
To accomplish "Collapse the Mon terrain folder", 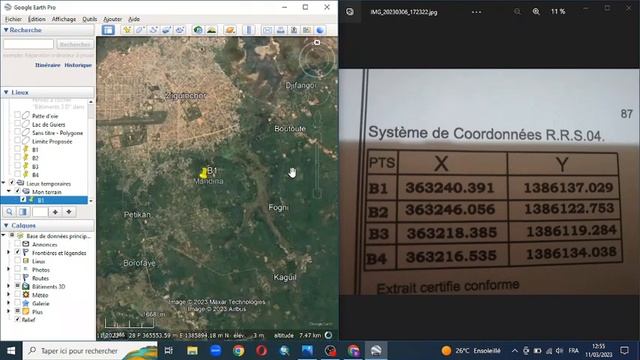I will tap(9, 191).
